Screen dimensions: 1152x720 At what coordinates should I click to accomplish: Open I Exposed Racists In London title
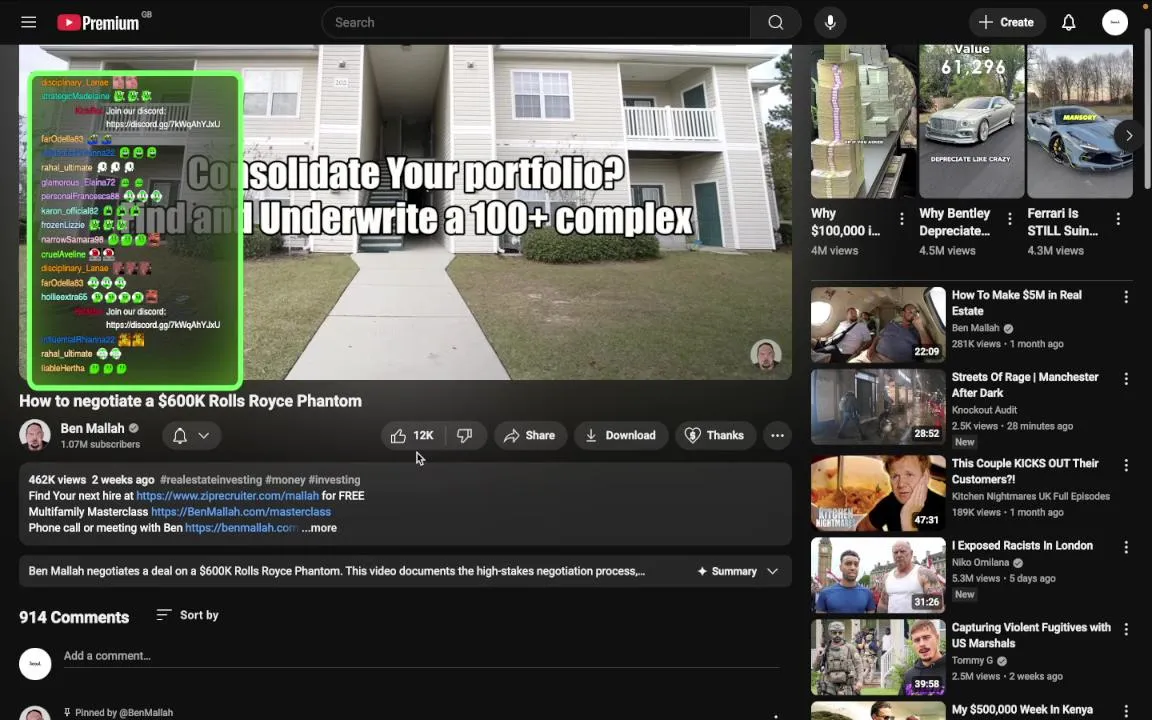coord(1022,546)
